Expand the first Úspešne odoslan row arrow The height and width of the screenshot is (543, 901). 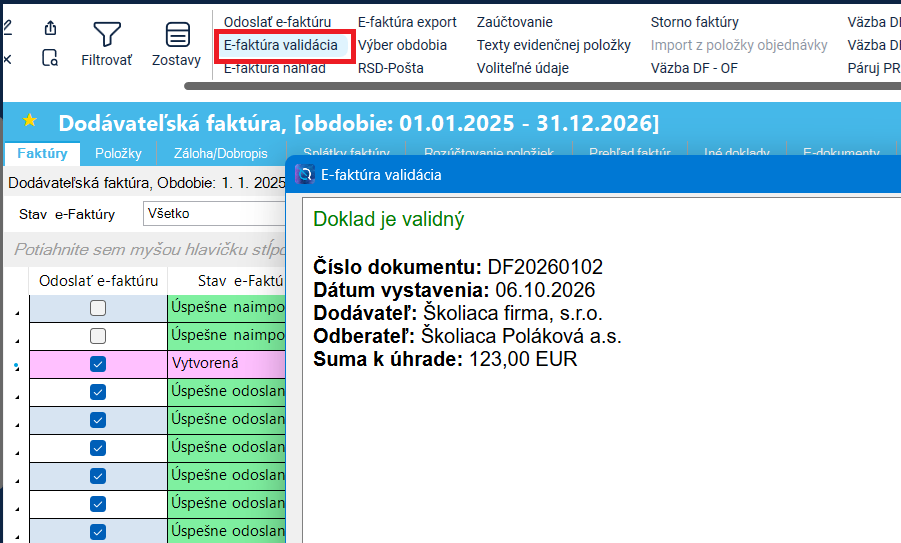click(x=17, y=397)
